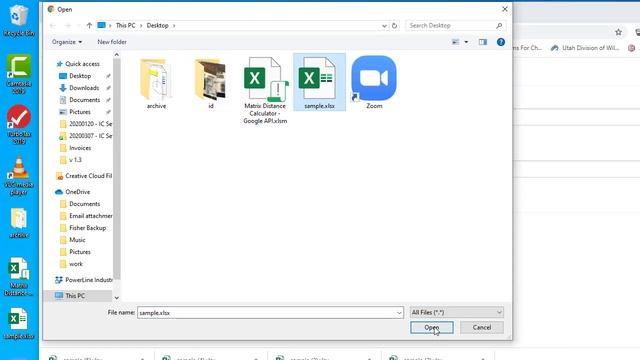Change view layout icon
640x360 pixels.
456,42
